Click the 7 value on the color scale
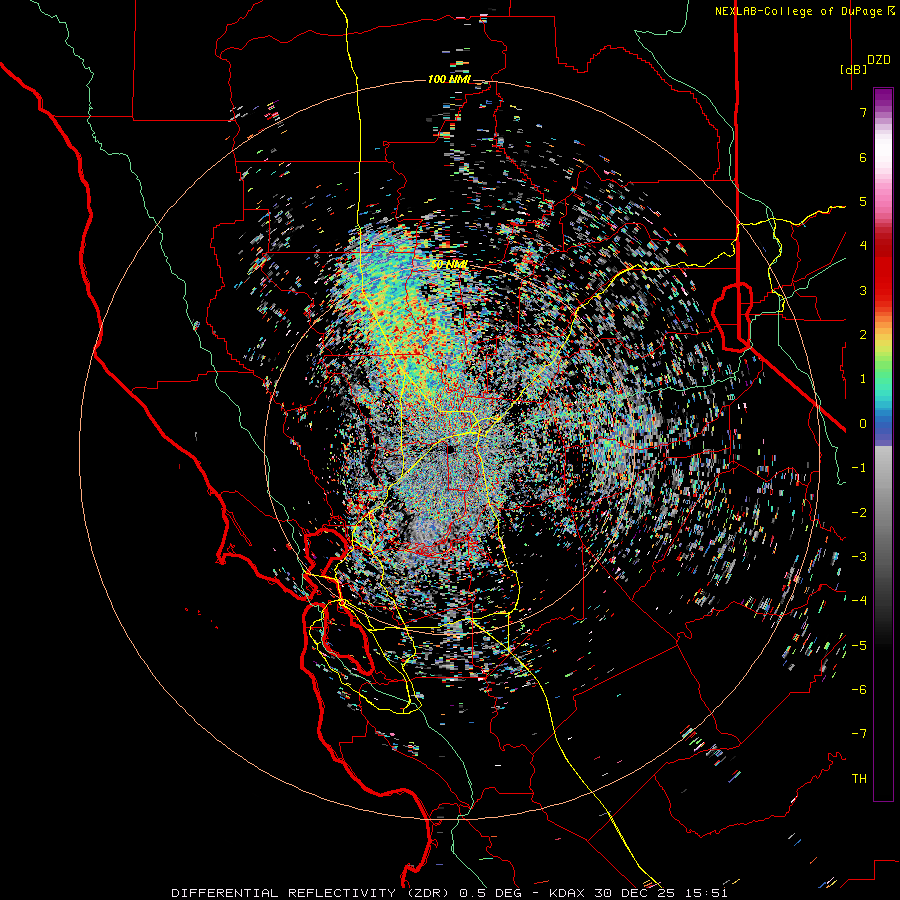The image size is (900, 900). coord(863,112)
